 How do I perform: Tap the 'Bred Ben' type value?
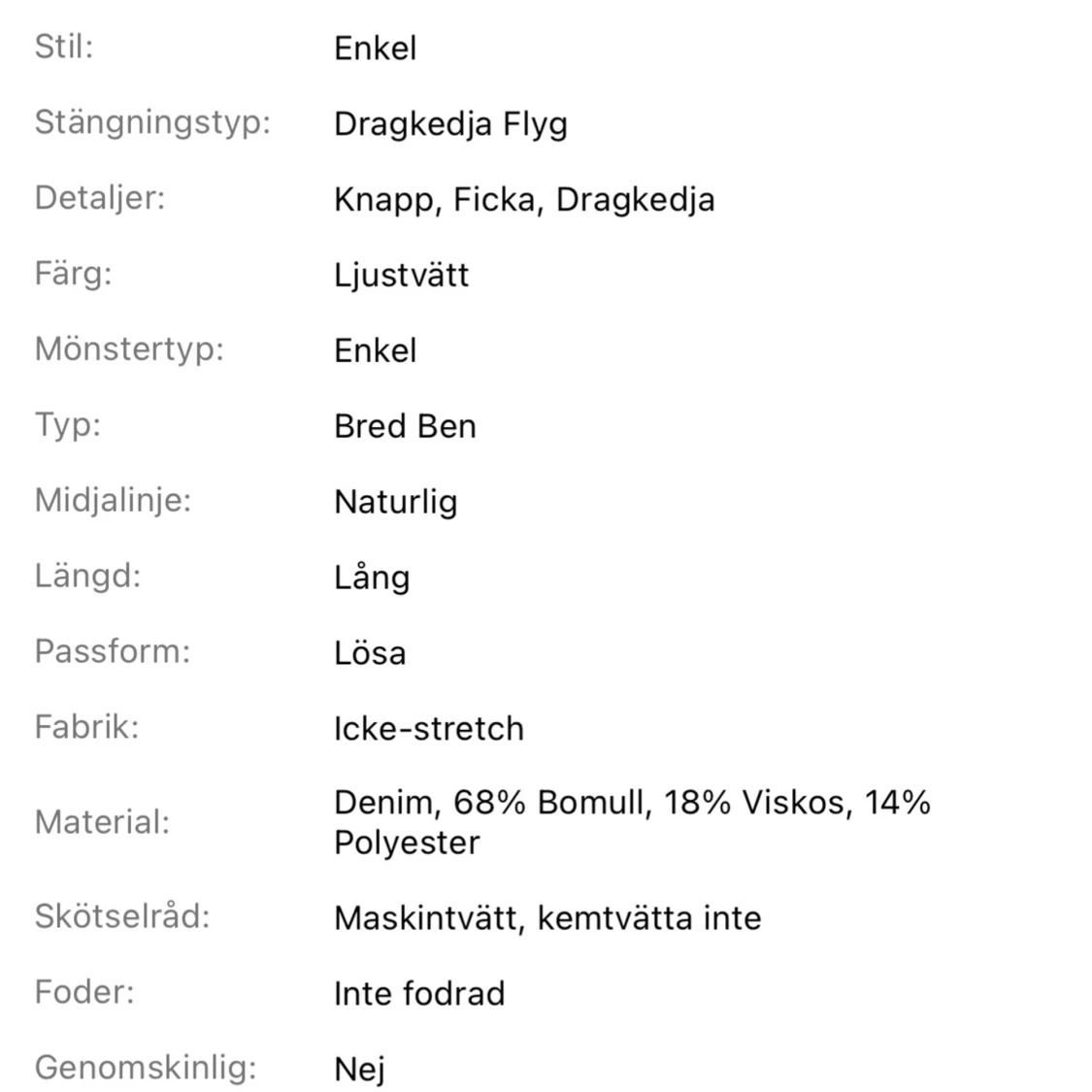[405, 426]
